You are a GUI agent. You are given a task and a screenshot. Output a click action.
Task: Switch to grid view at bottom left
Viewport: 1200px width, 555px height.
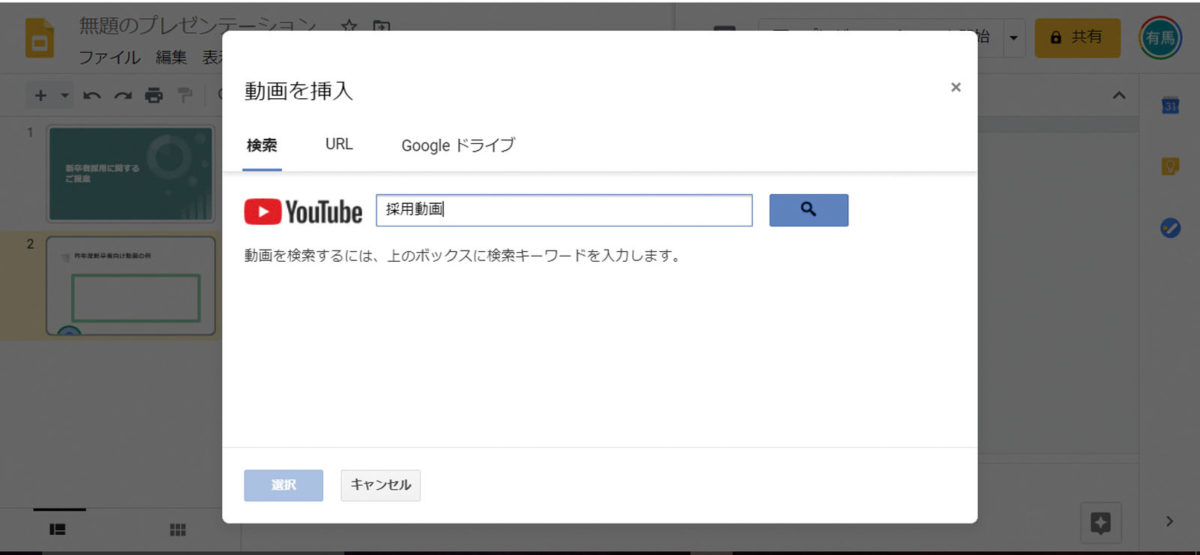click(178, 529)
